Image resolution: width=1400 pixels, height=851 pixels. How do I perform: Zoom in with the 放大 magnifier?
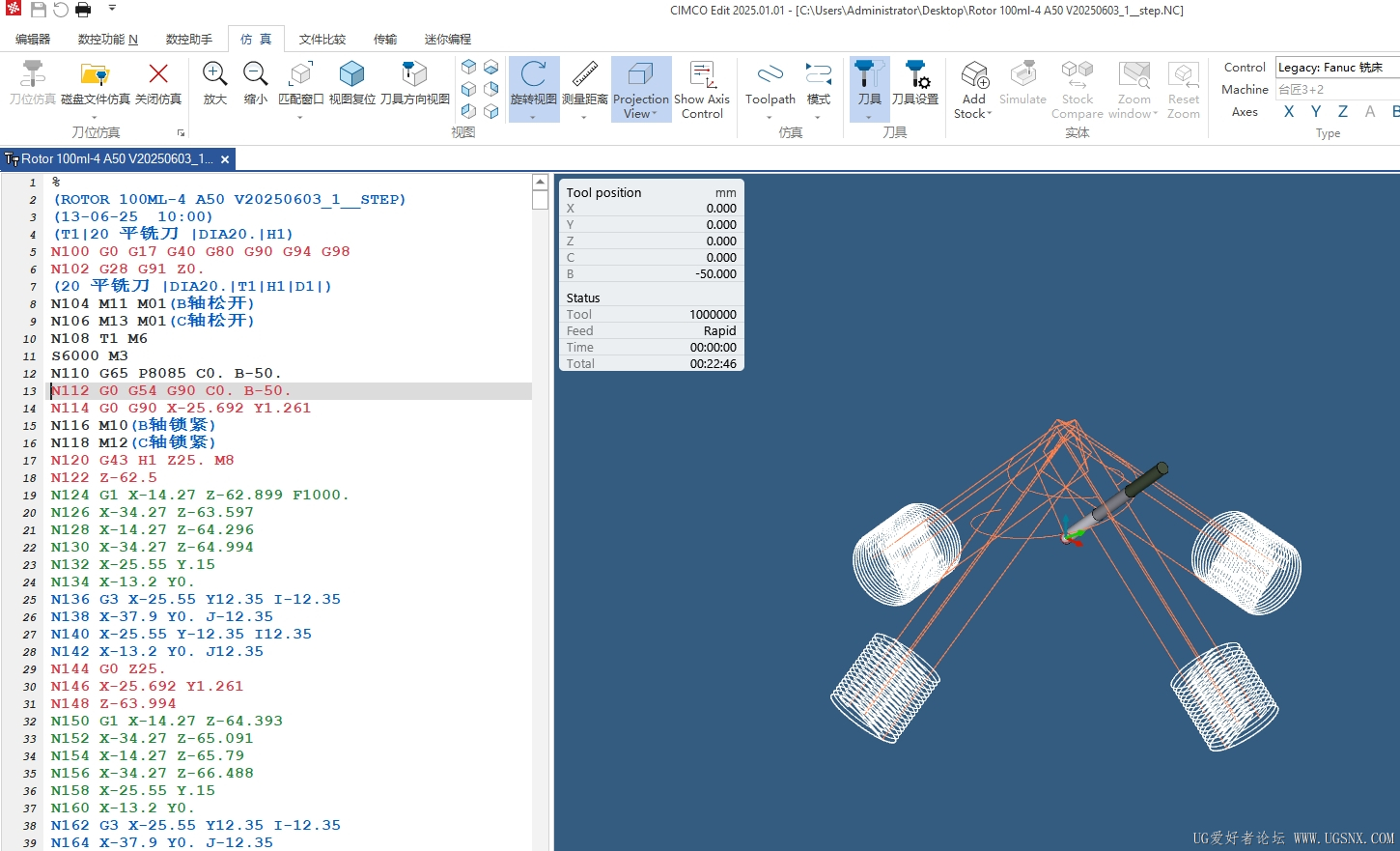(x=214, y=81)
